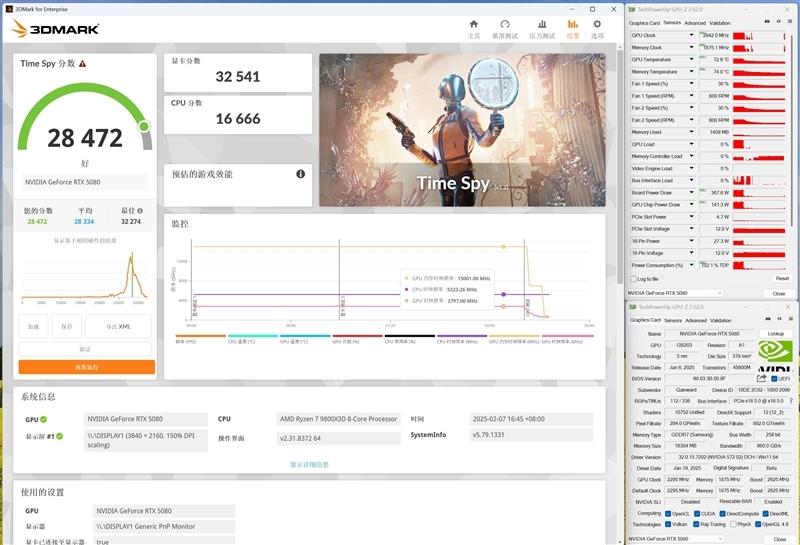
Task: Click the GPU-Z sensor list scrollbar
Action: coord(792,133)
